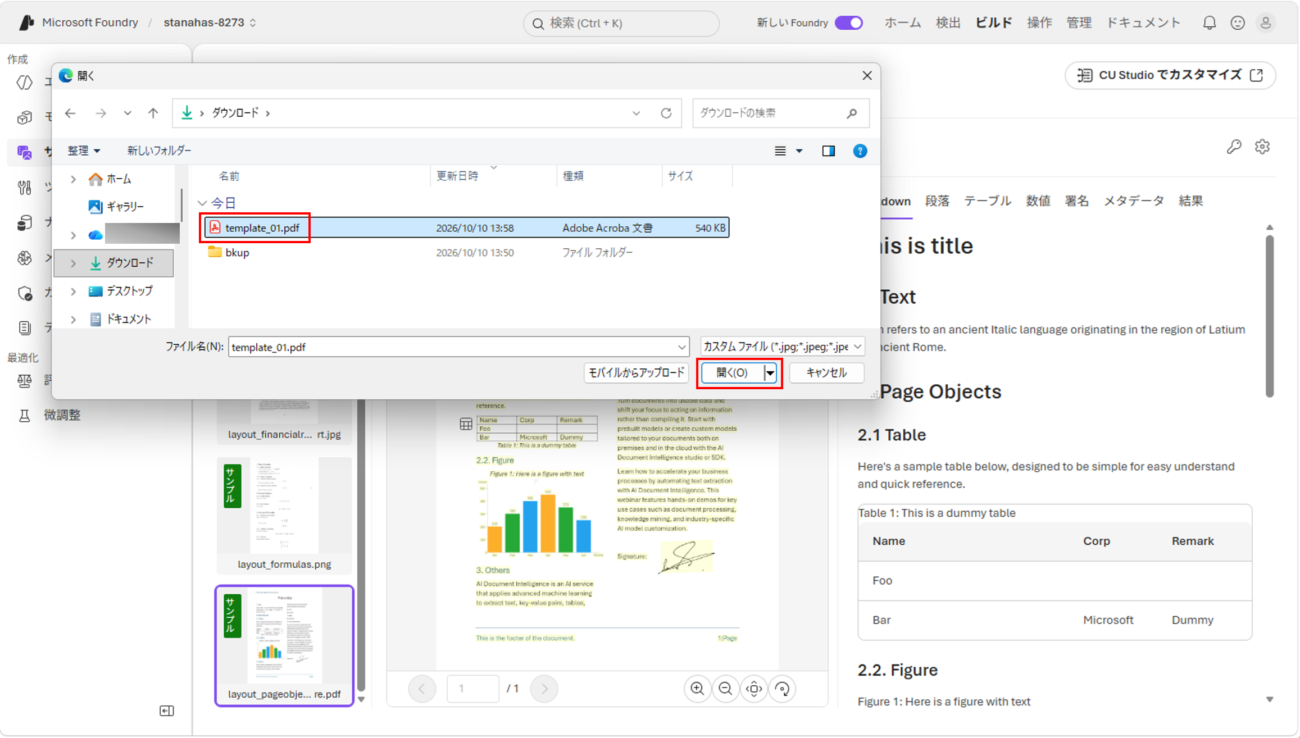The image size is (1300, 738).
Task: Click the feedback smiley icon
Action: 1237,22
